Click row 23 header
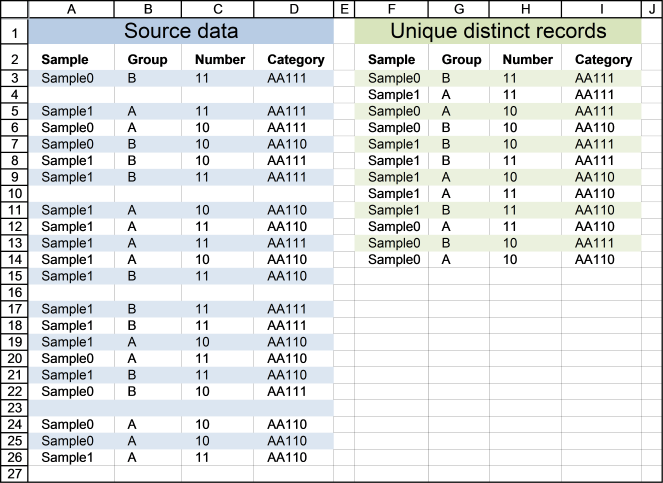Viewport: 663px width, 483px height. pyautogui.click(x=14, y=408)
